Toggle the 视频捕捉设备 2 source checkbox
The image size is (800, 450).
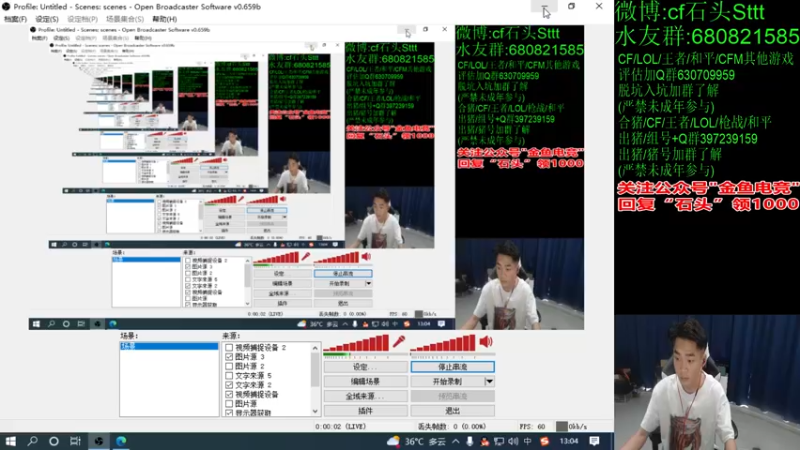229,347
